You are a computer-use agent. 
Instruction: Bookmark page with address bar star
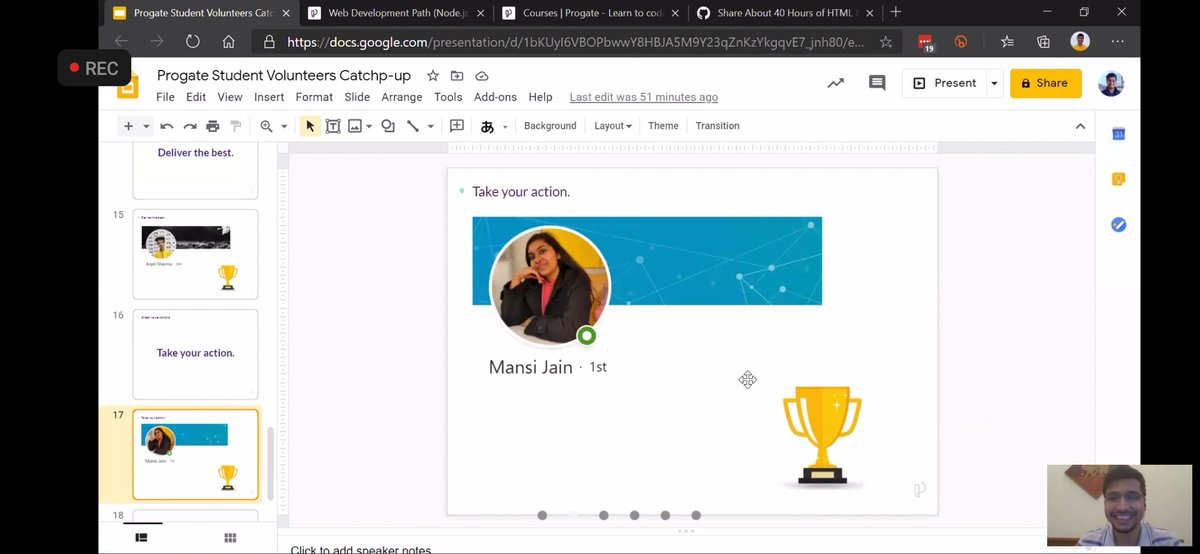(886, 42)
